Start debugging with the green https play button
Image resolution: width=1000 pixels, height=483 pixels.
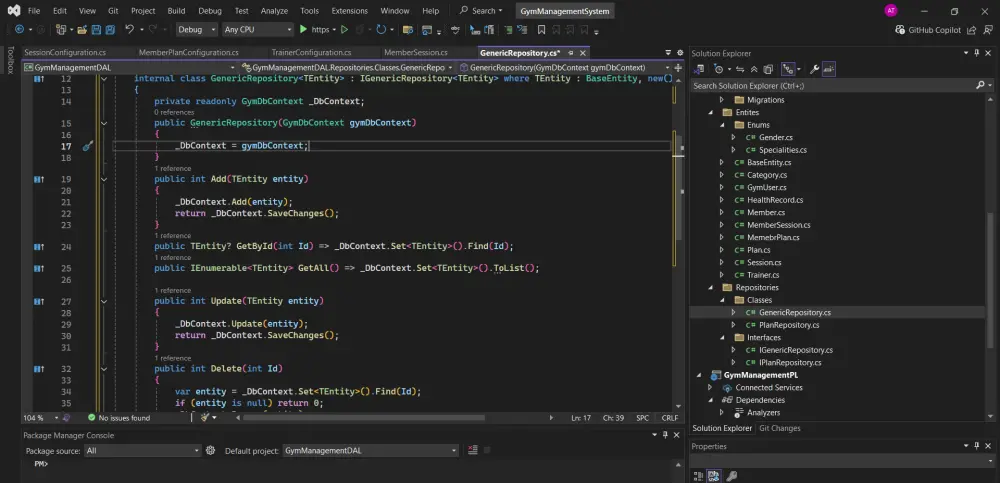pyautogui.click(x=304, y=29)
